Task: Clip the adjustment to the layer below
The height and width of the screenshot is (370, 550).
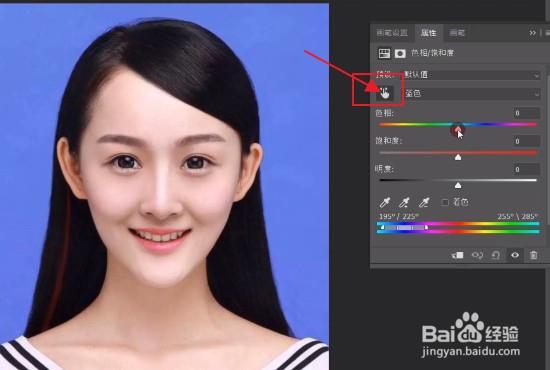Action: tap(457, 255)
